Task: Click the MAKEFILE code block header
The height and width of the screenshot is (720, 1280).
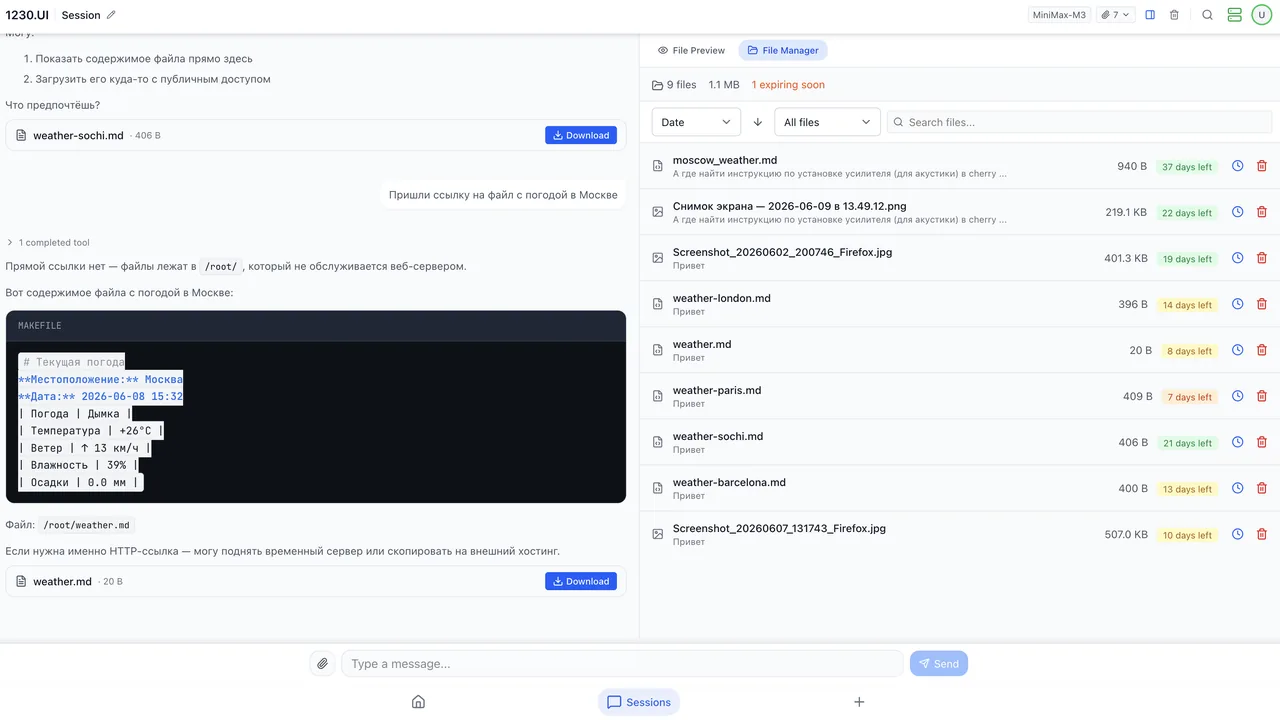Action: click(316, 326)
